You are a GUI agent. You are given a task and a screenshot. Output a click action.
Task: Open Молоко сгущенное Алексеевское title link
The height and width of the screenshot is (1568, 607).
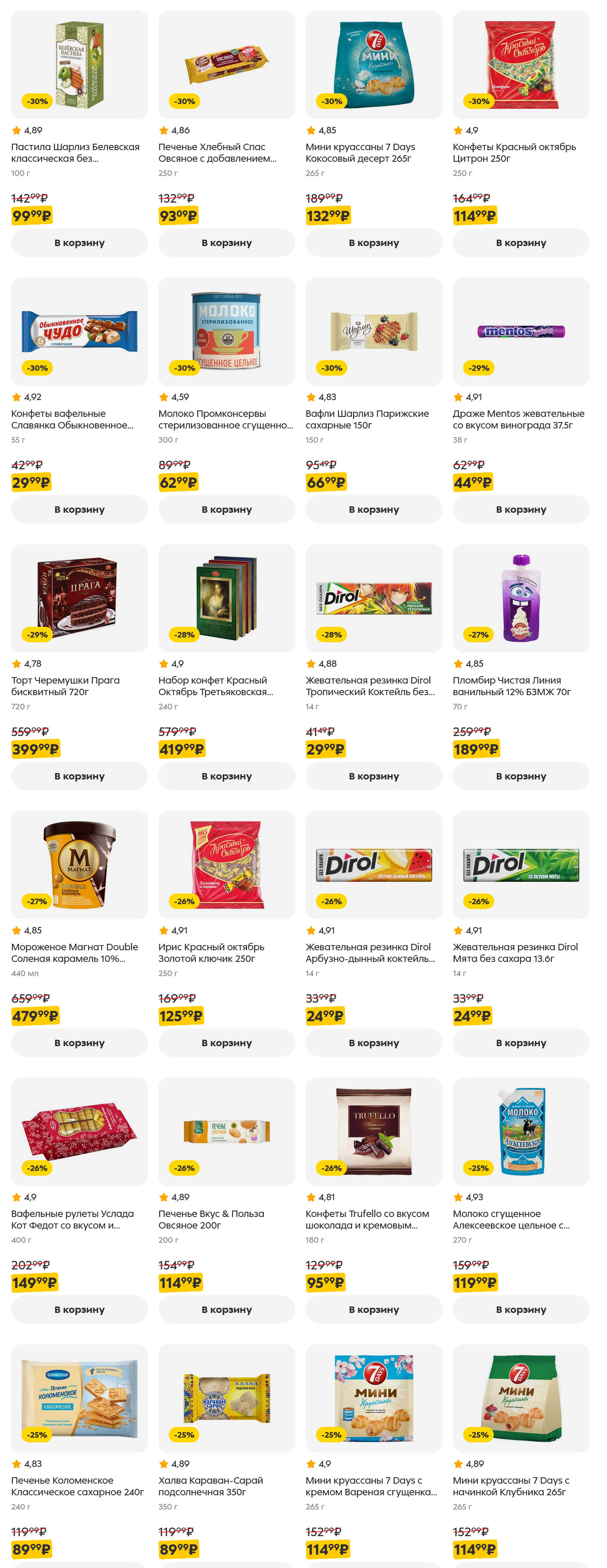(511, 1219)
